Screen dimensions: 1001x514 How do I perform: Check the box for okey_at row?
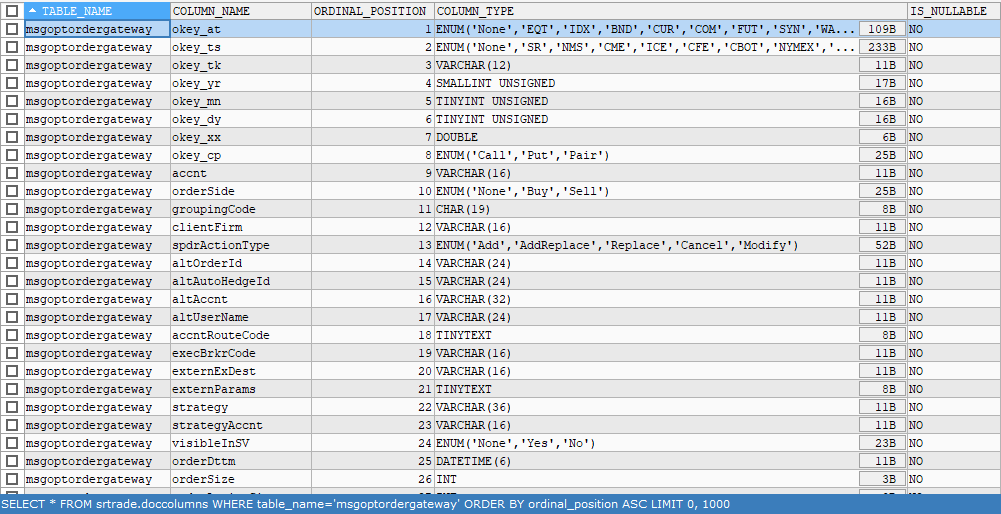pyautogui.click(x=12, y=29)
